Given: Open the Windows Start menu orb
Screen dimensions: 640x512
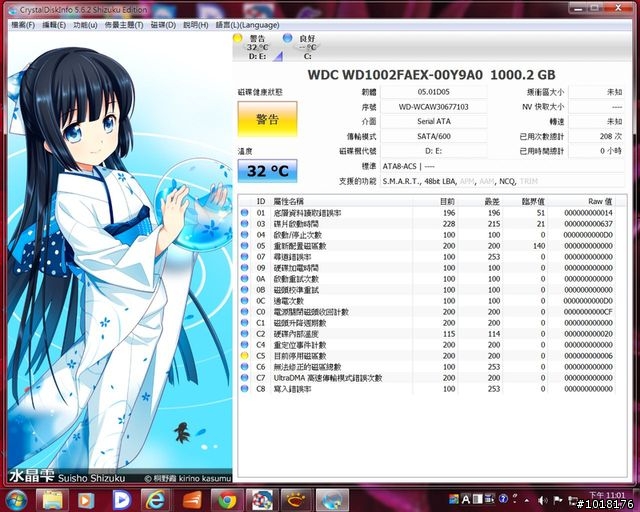Looking at the screenshot, I should [16, 500].
